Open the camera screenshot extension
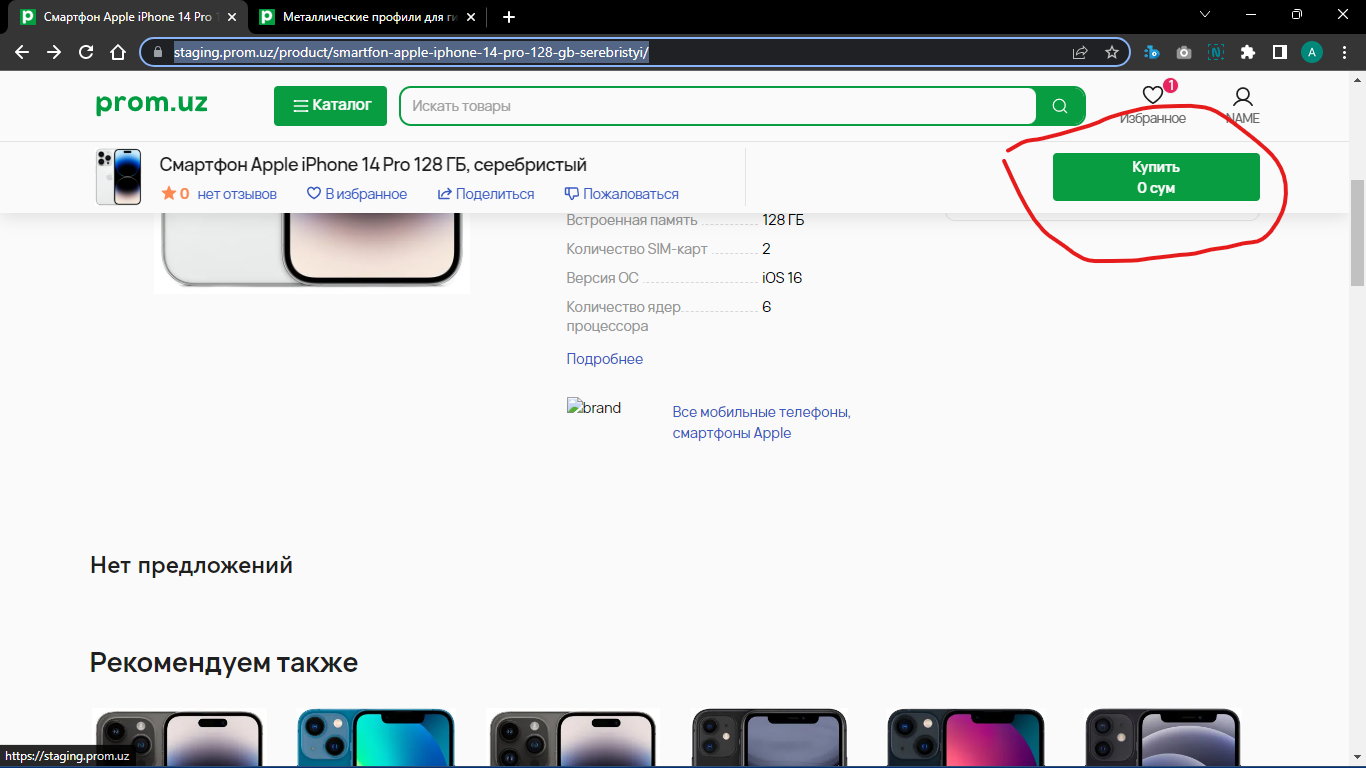 coord(1184,52)
